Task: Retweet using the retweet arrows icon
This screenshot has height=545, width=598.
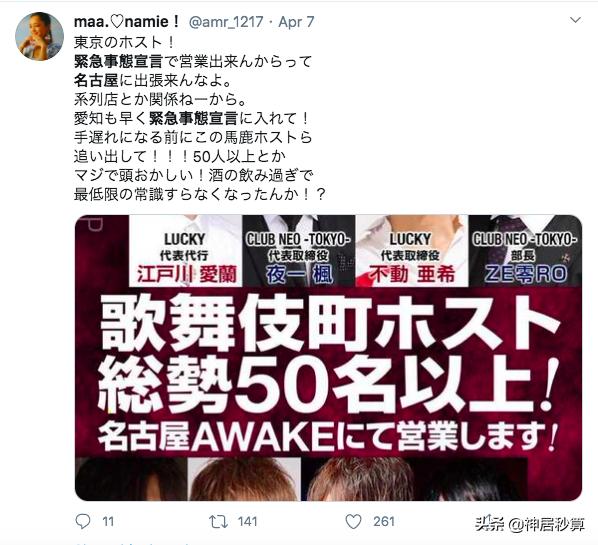Action: click(218, 521)
